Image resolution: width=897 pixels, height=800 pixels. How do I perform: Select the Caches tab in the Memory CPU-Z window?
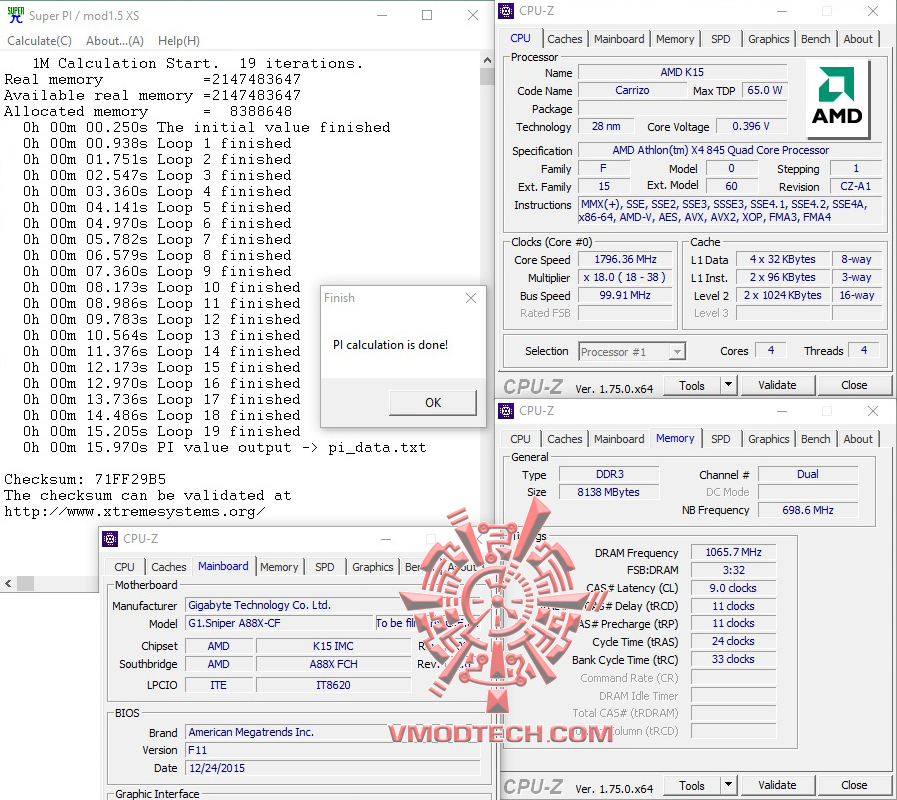pos(565,439)
